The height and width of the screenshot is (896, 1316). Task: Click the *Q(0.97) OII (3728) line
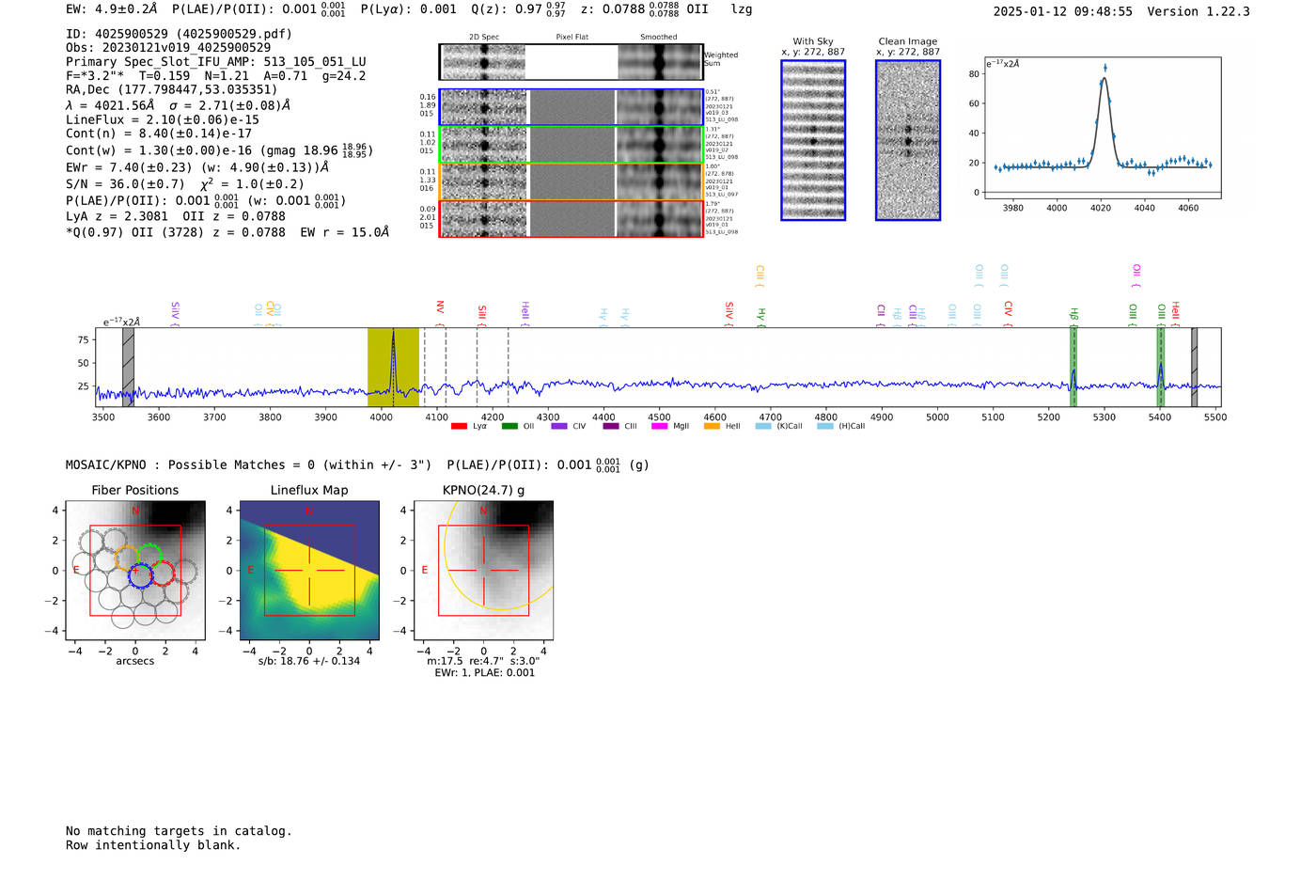(x=227, y=232)
